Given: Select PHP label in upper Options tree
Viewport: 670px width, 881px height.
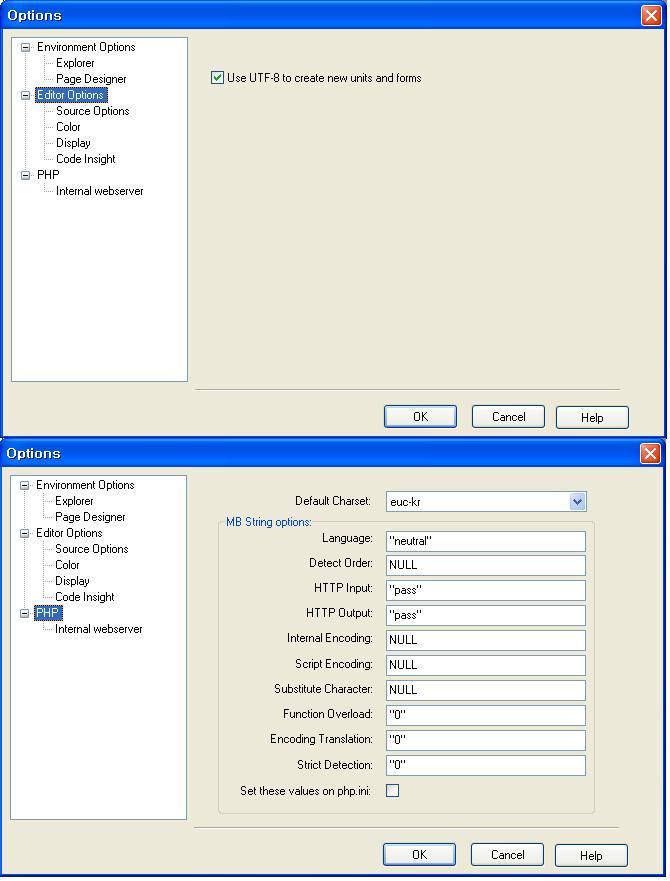Looking at the screenshot, I should 48,175.
